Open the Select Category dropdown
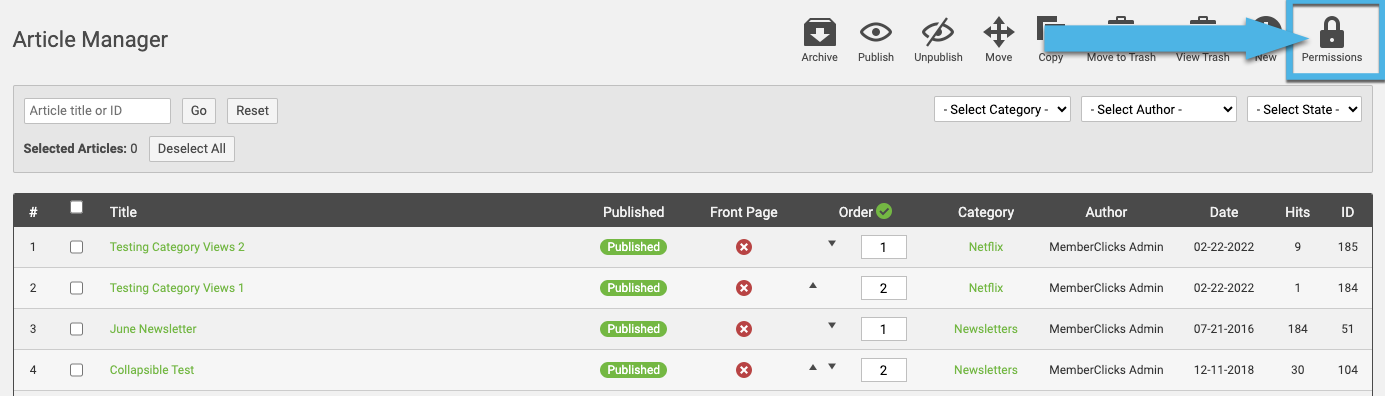Screen dimensions: 1385x396 (1002, 110)
